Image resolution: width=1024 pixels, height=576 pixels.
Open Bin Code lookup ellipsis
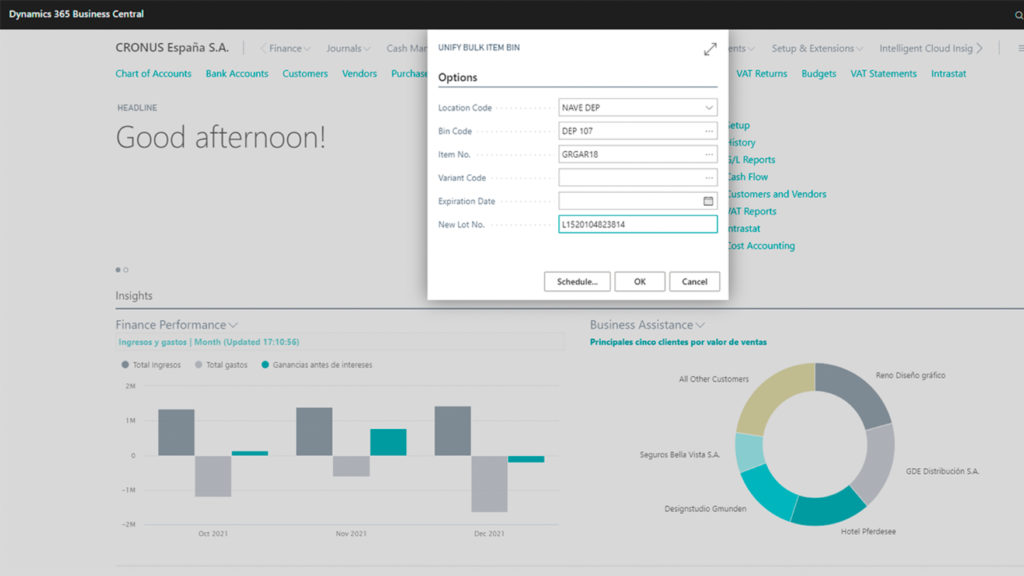(709, 131)
